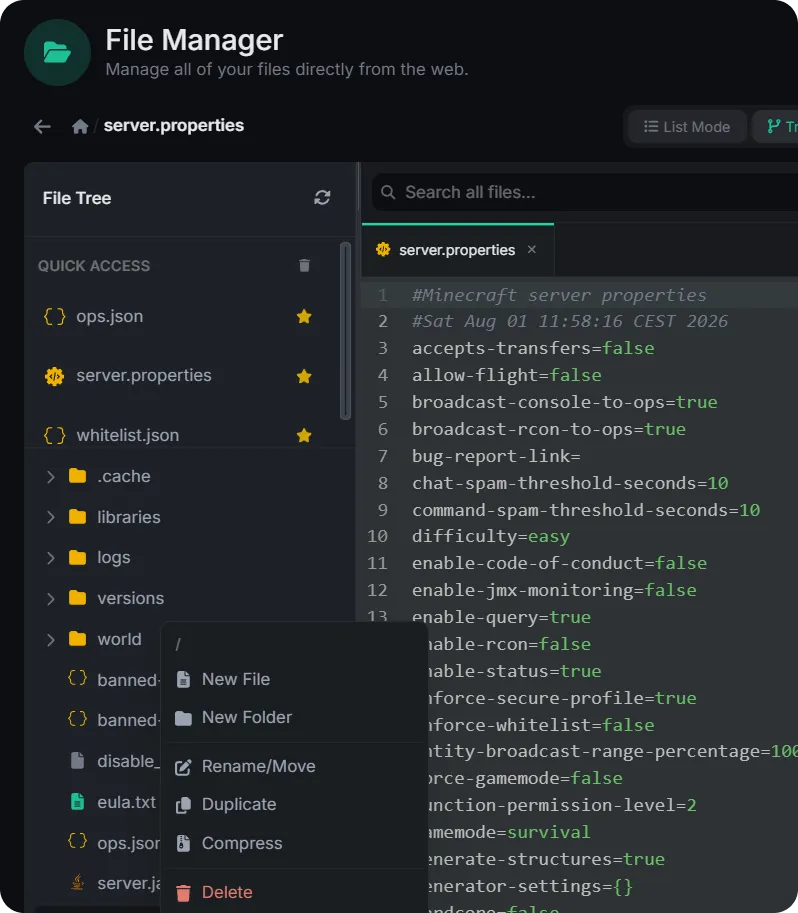Viewport: 798px width, 913px height.
Task: Select the versions folder name
Action: click(x=130, y=599)
